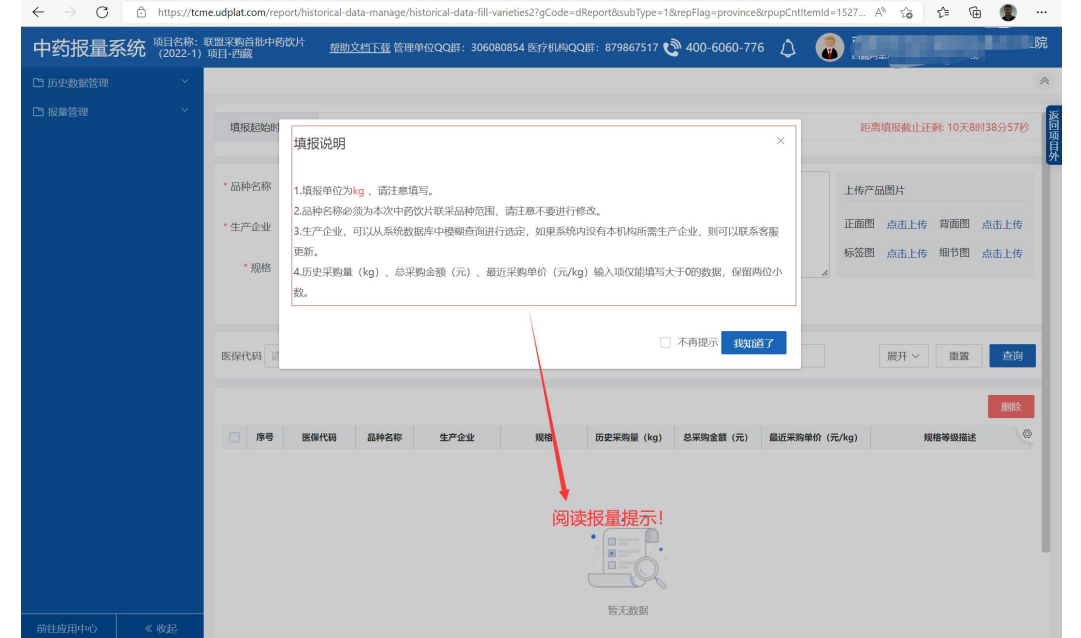The height and width of the screenshot is (638, 1081).
Task: Click the 历史数据管理 folder icon
Action: pos(39,83)
